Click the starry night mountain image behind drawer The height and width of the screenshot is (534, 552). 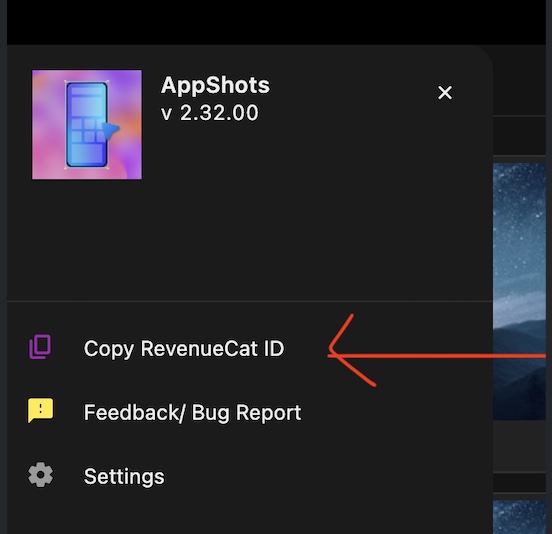(519, 291)
